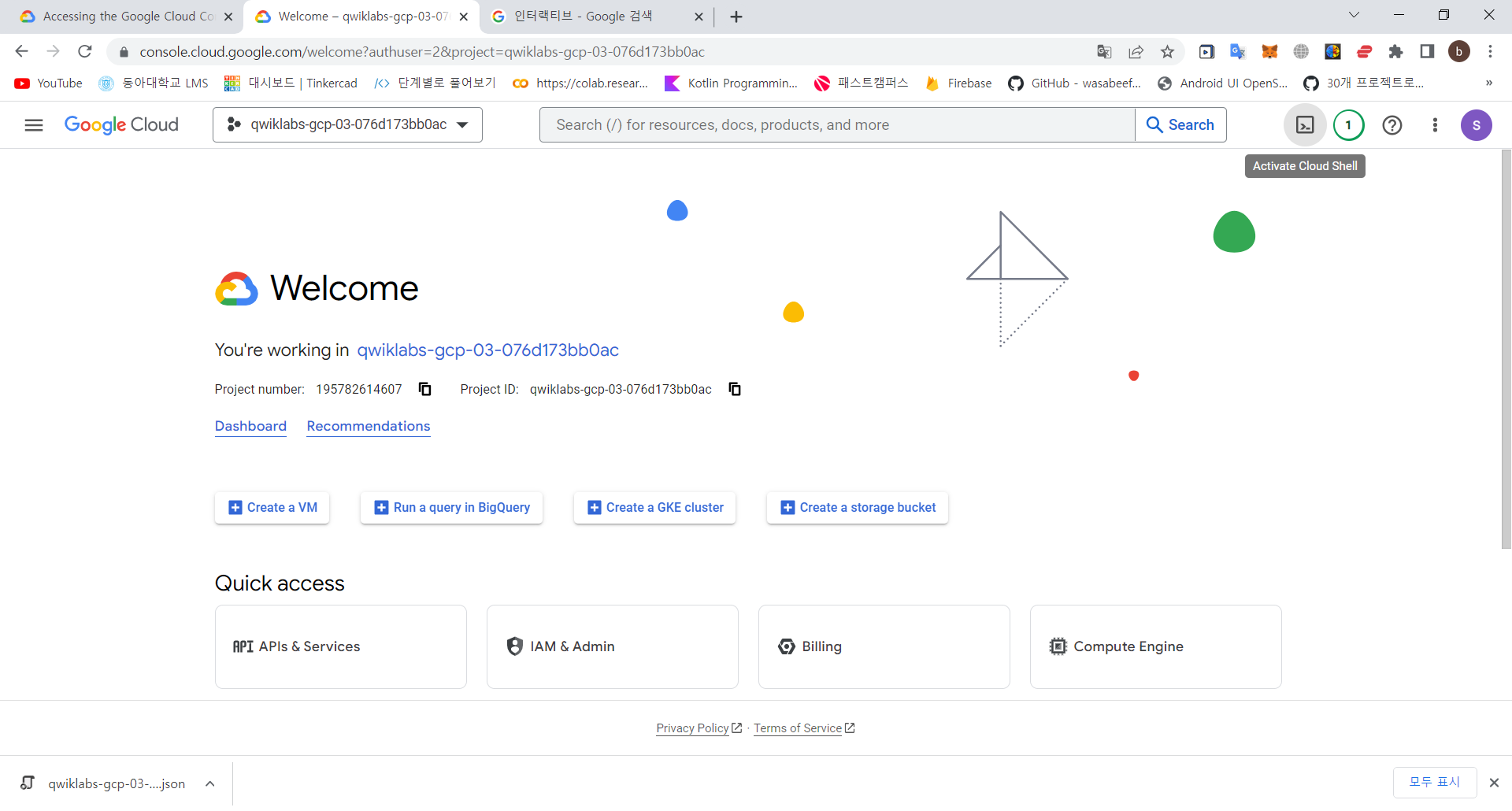Viewport: 1512px width, 811px height.
Task: Open Chrome three-dot menu
Action: [x=1490, y=52]
